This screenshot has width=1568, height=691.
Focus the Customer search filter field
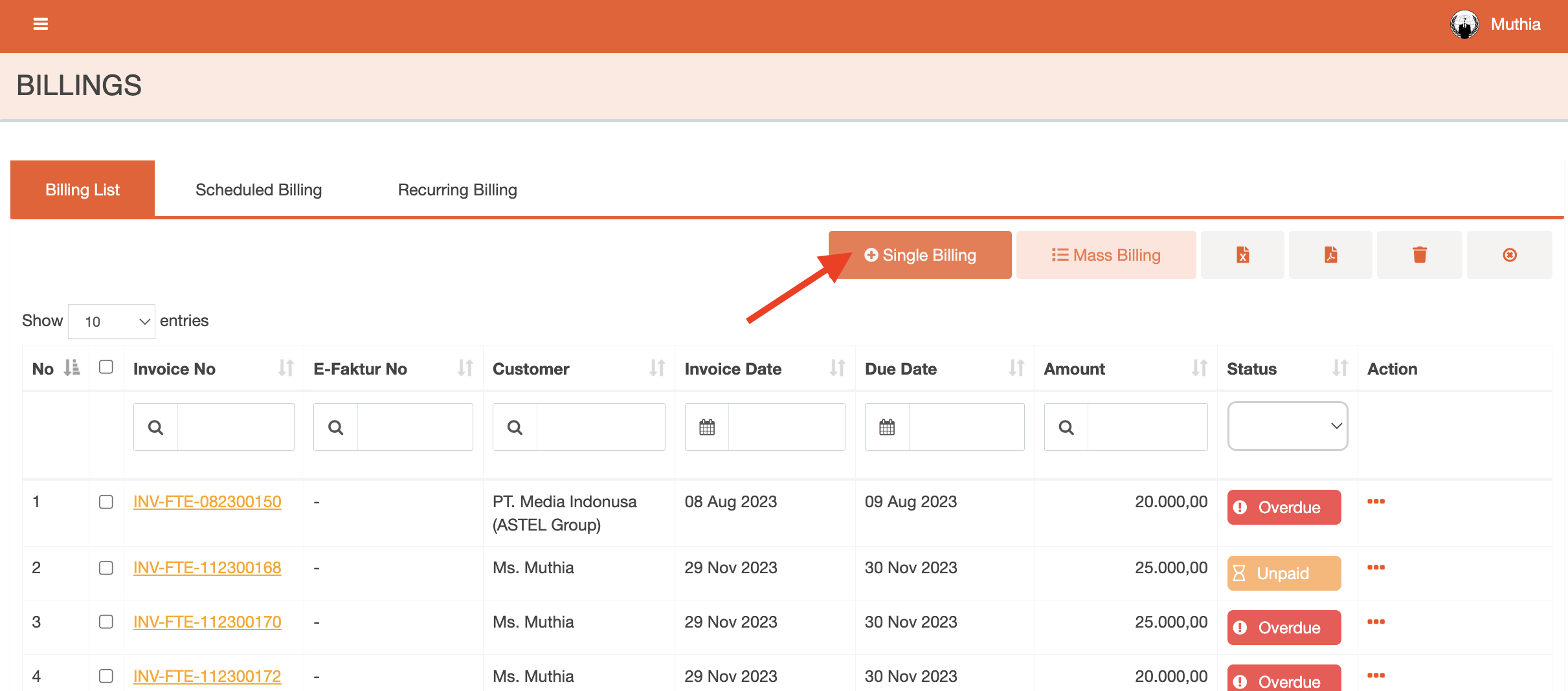(599, 427)
